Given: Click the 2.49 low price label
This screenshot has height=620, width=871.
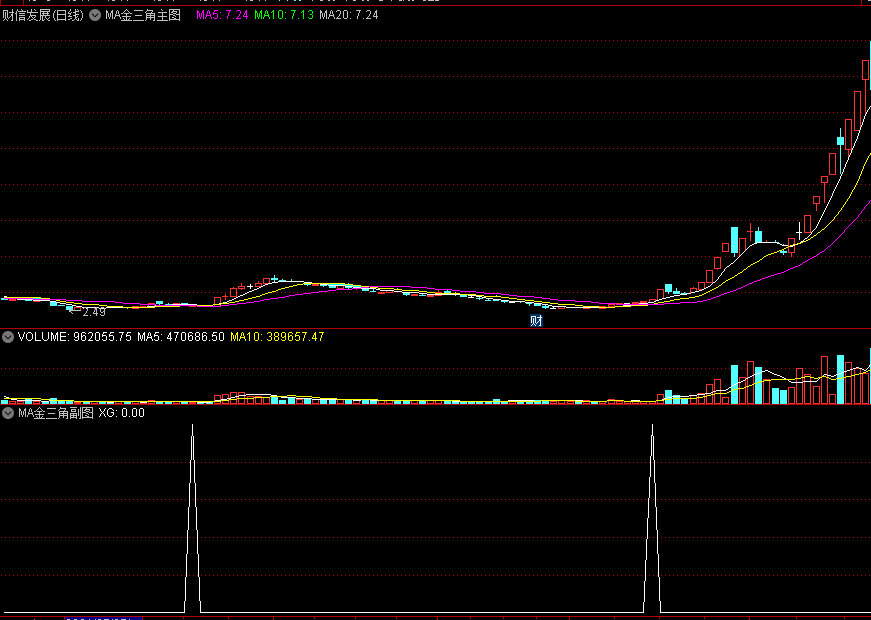Looking at the screenshot, I should coord(94,312).
